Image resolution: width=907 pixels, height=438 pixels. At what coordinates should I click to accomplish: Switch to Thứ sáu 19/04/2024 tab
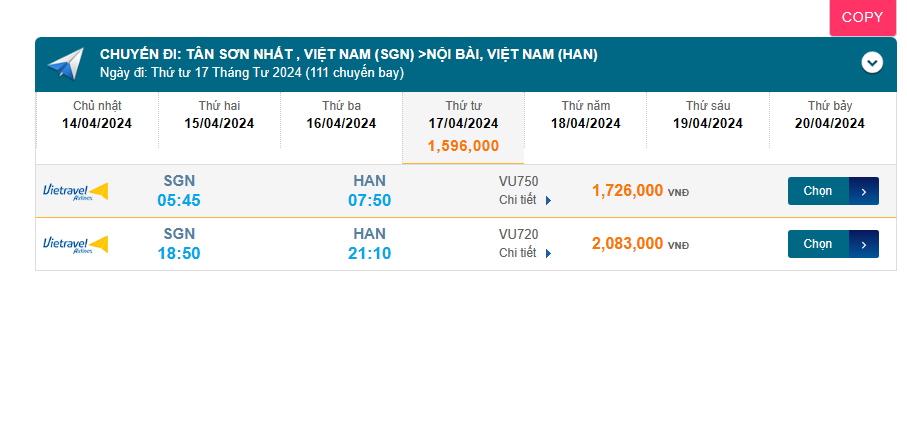coord(707,115)
